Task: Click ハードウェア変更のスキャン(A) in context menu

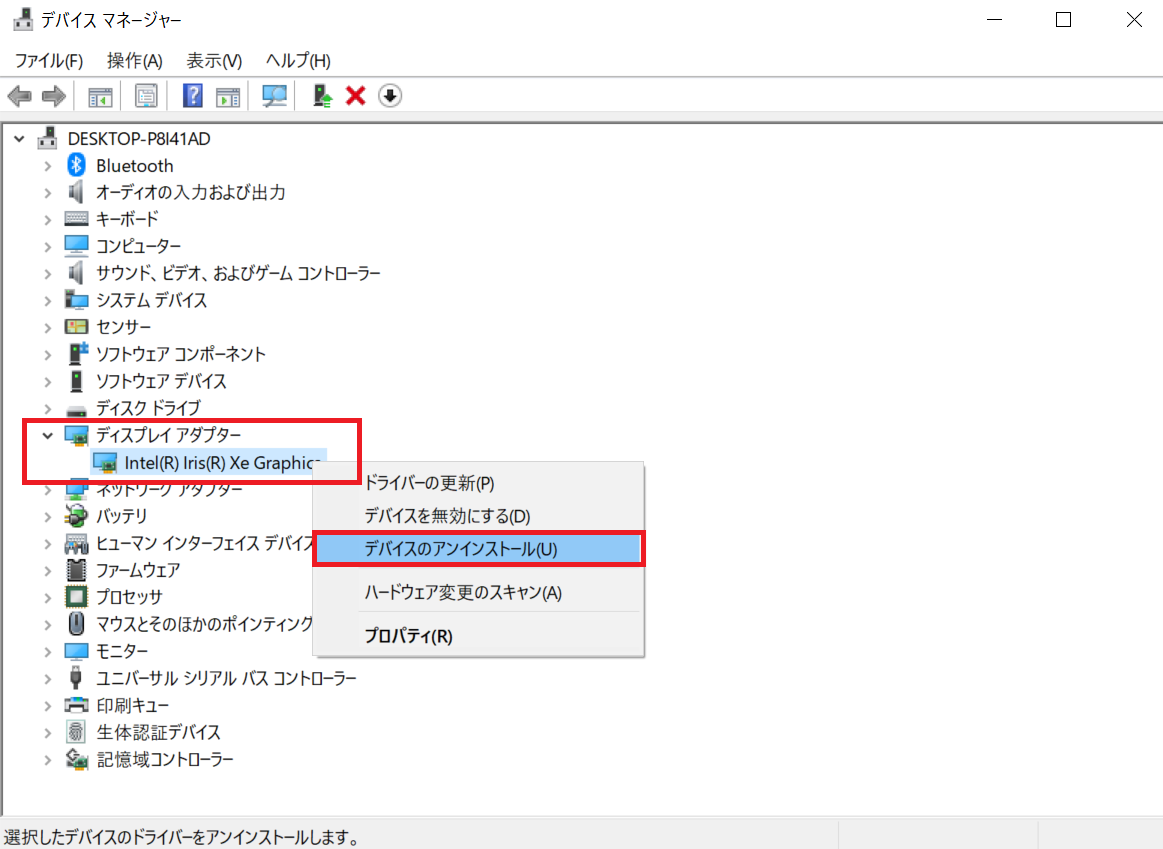Action: [x=462, y=593]
